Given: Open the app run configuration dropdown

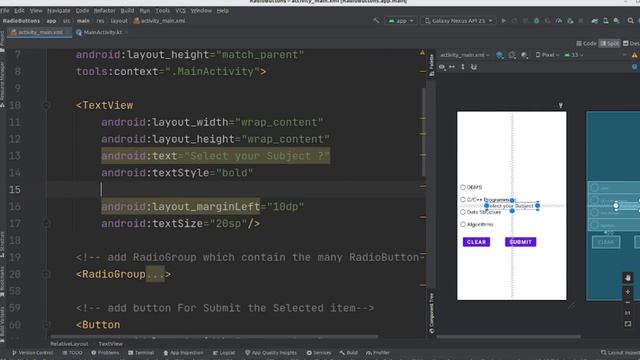Looking at the screenshot, I should (400, 20).
